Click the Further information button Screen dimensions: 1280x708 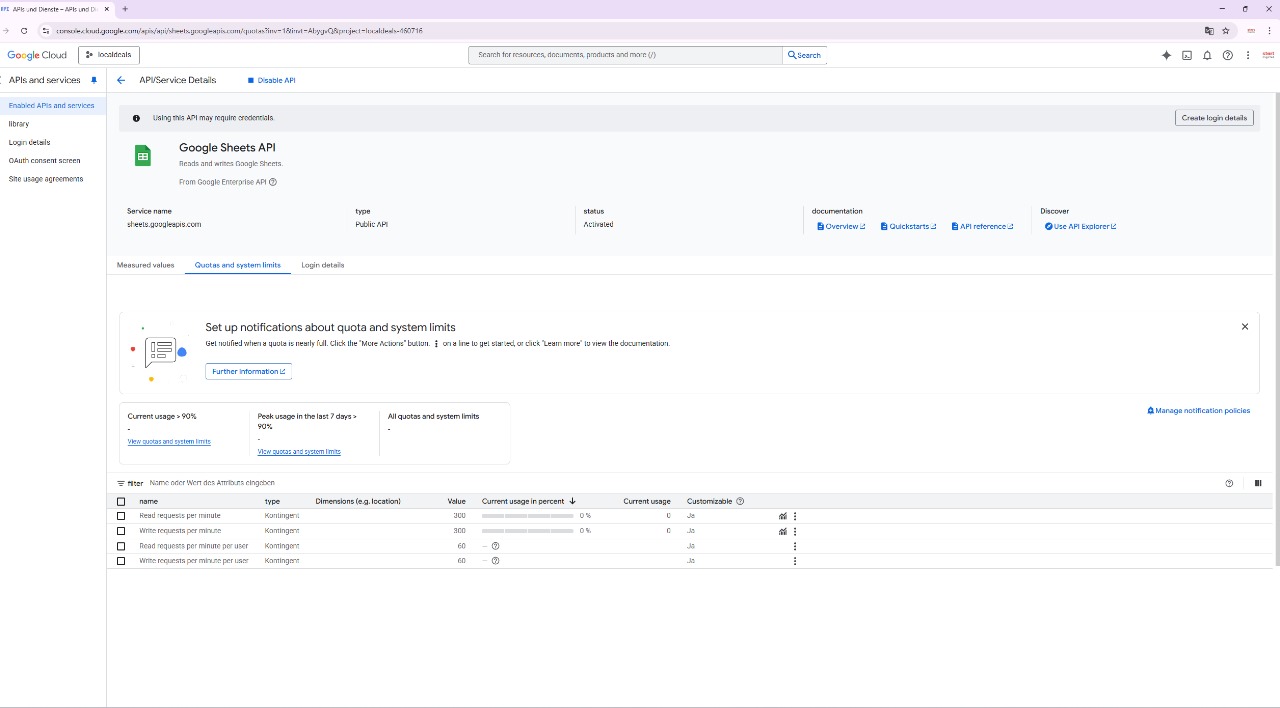249,371
